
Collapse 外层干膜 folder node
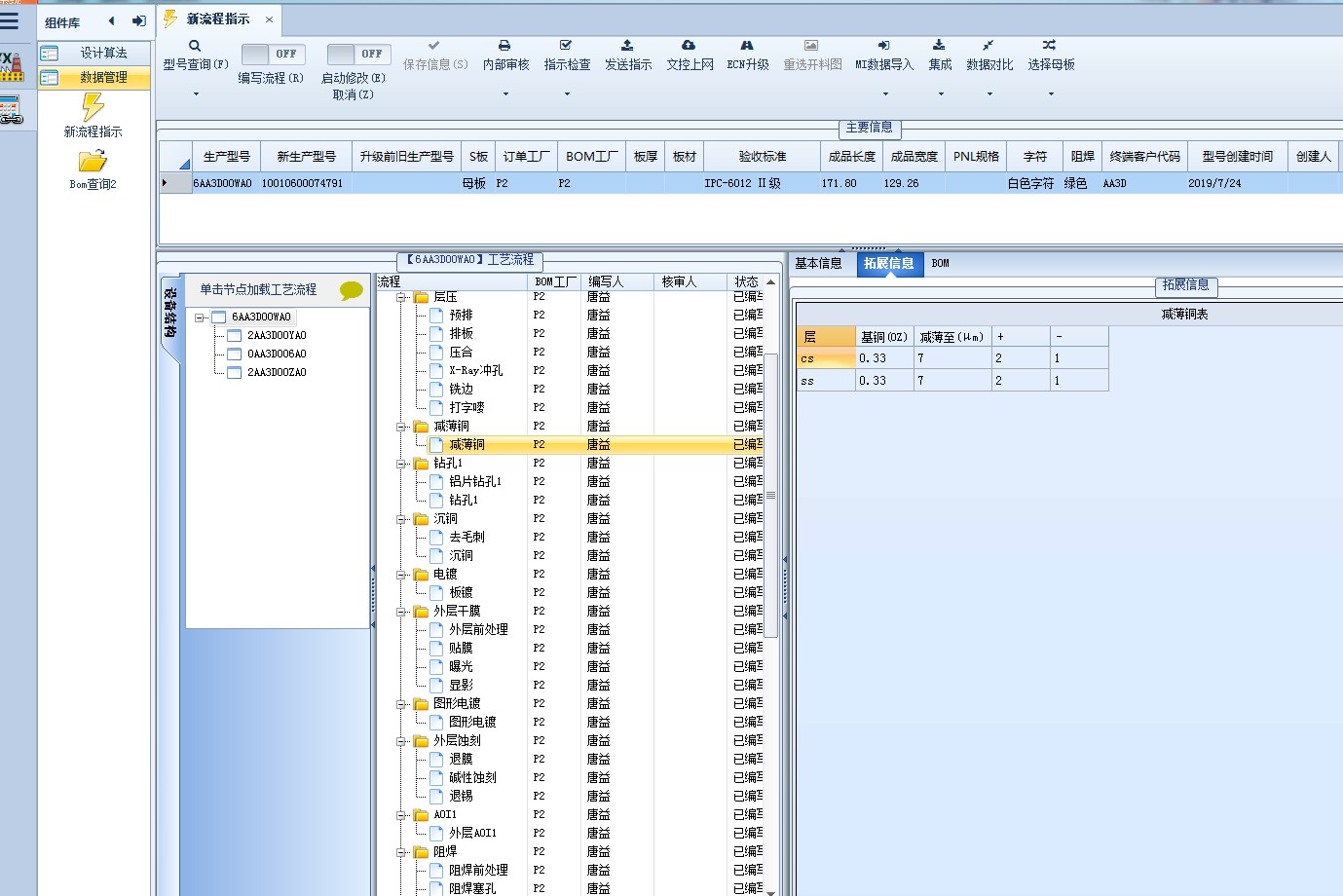click(401, 612)
